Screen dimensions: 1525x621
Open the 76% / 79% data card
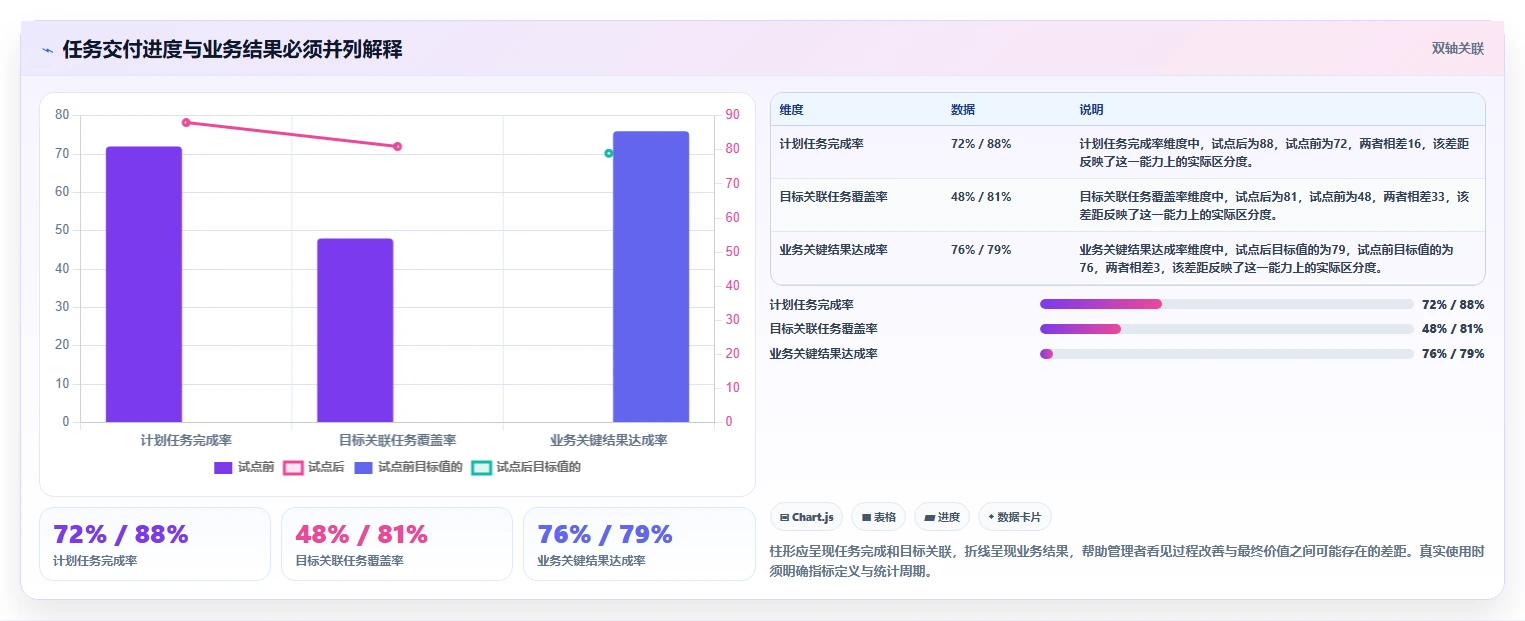click(x=639, y=544)
